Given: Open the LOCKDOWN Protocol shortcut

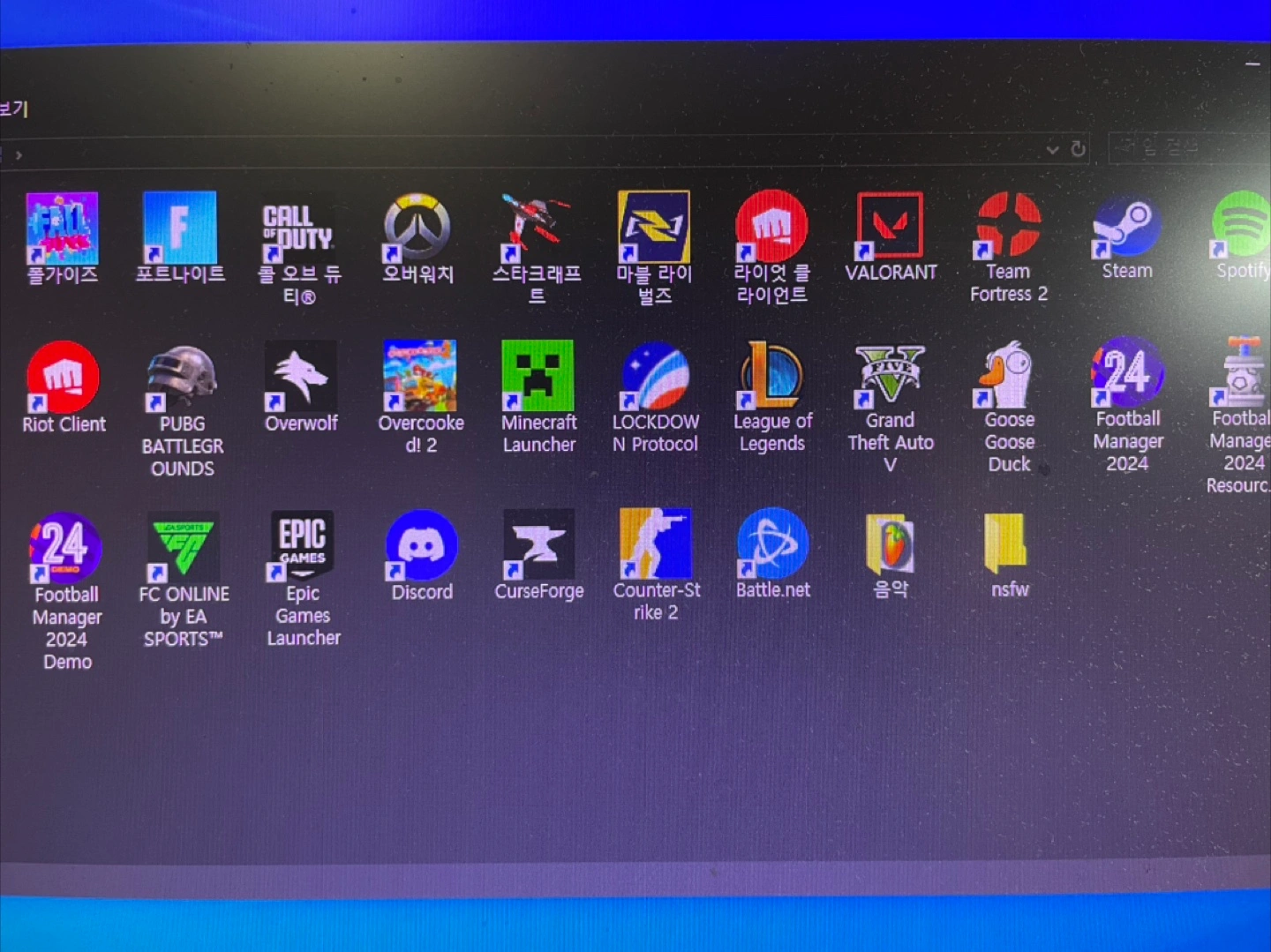Looking at the screenshot, I should tap(655, 376).
